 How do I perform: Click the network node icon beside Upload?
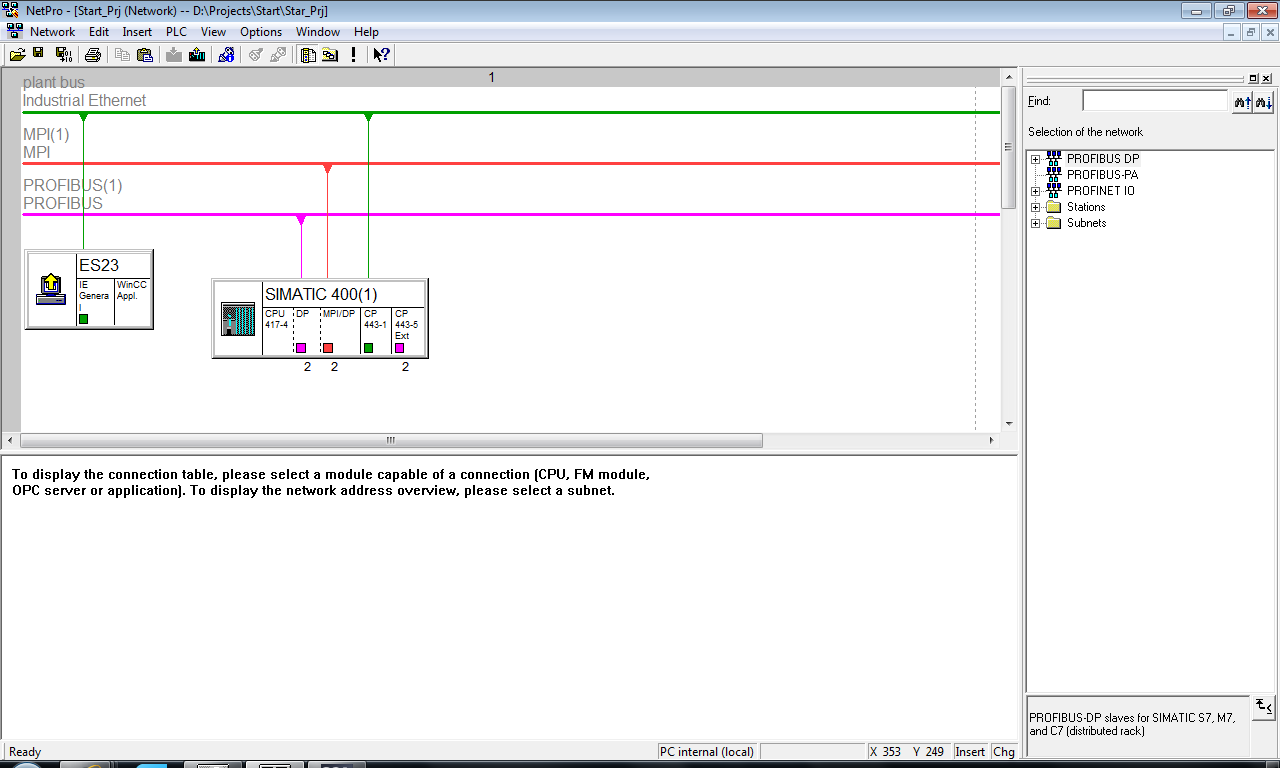point(227,54)
